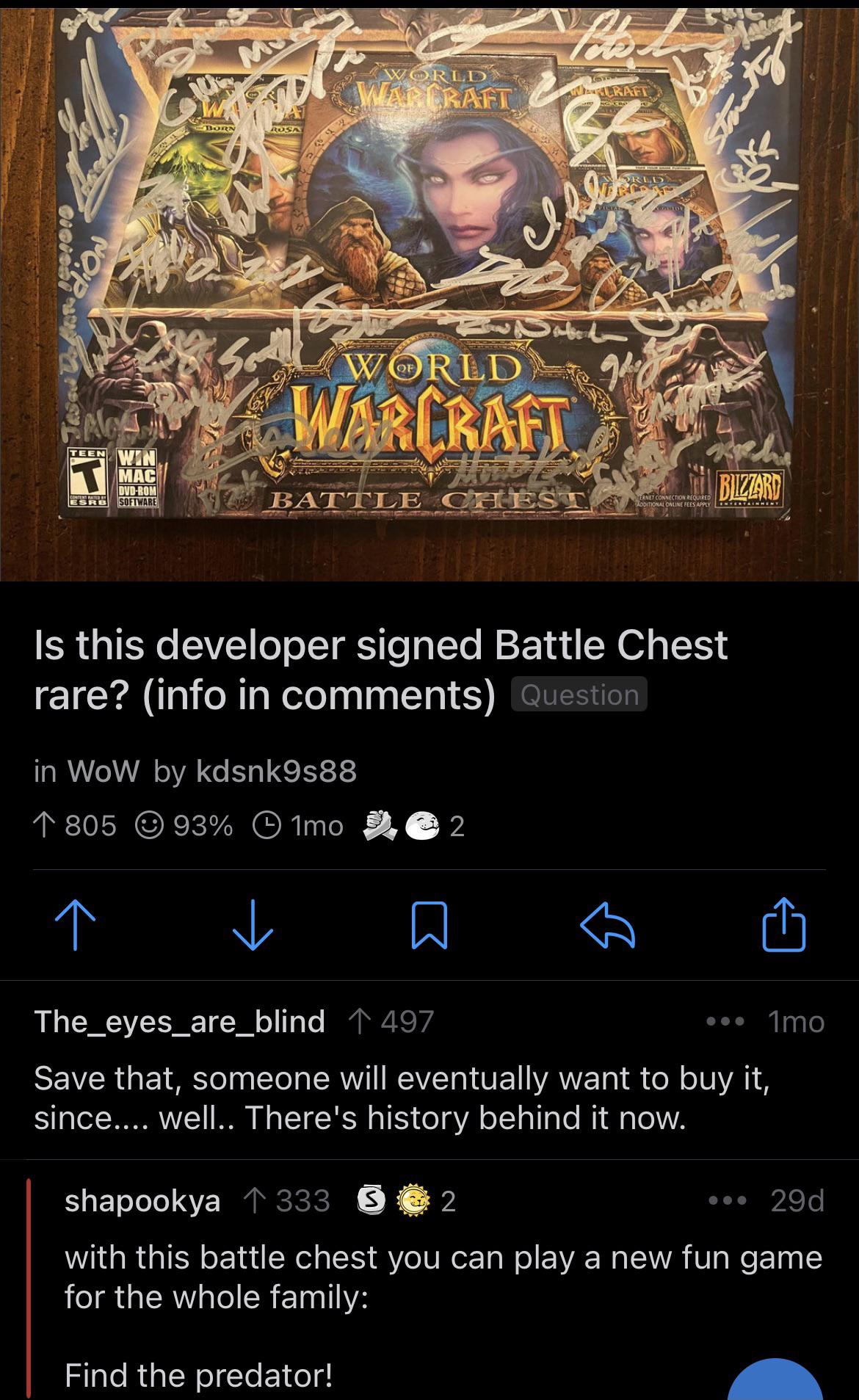Viewport: 859px width, 1400px height.
Task: Downvote the post with the blue down arrow
Action: click(253, 926)
